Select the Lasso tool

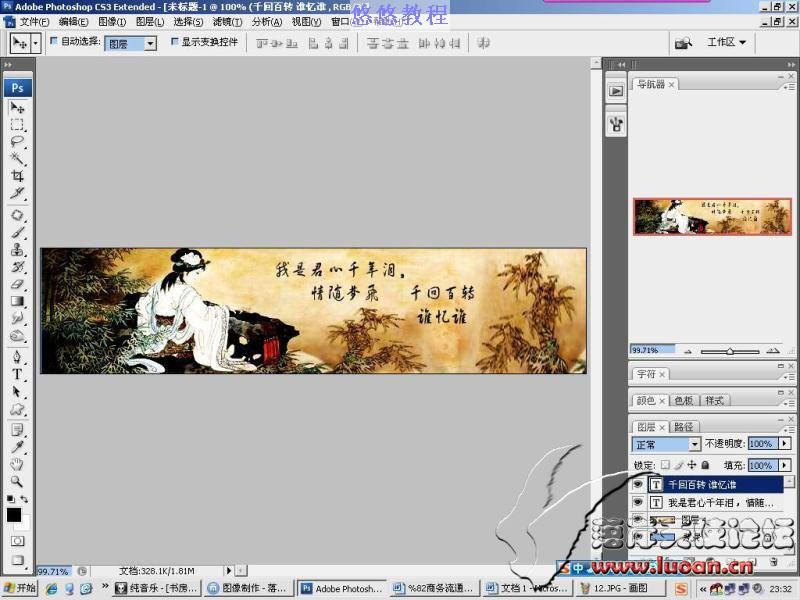pyautogui.click(x=17, y=142)
